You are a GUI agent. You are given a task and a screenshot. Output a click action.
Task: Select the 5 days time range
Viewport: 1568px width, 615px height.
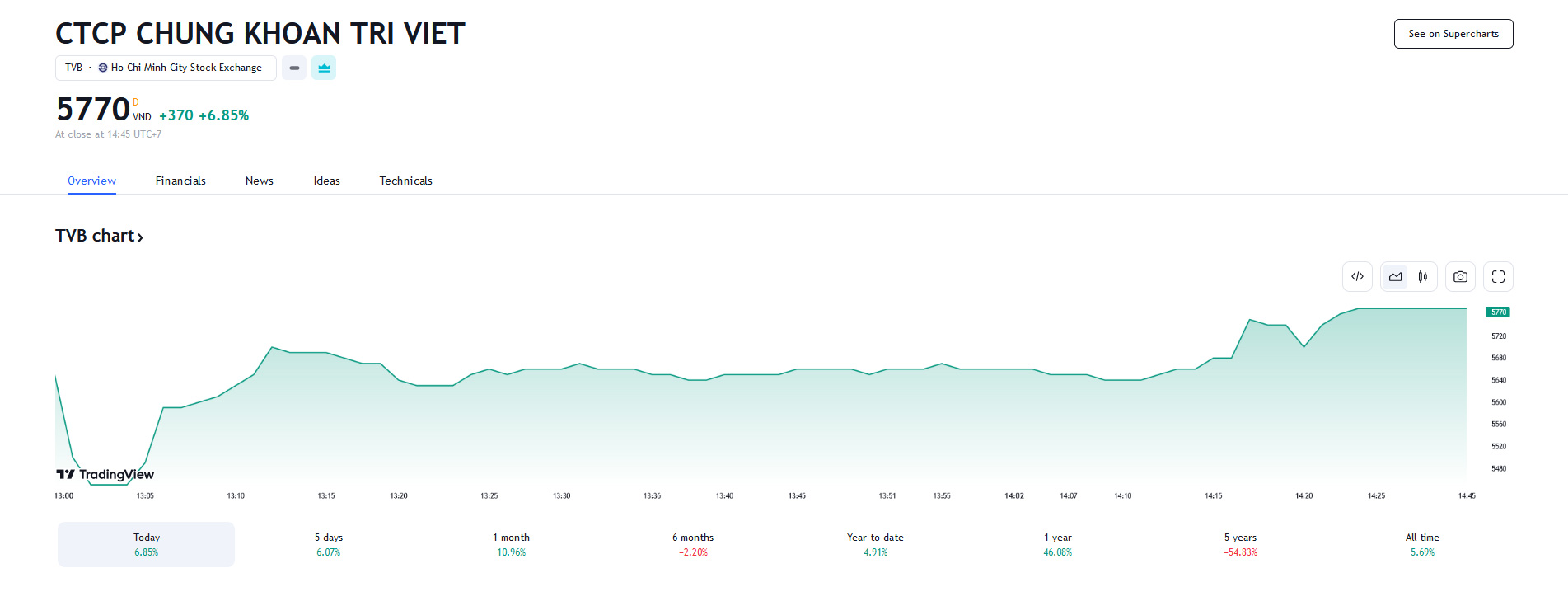[328, 544]
